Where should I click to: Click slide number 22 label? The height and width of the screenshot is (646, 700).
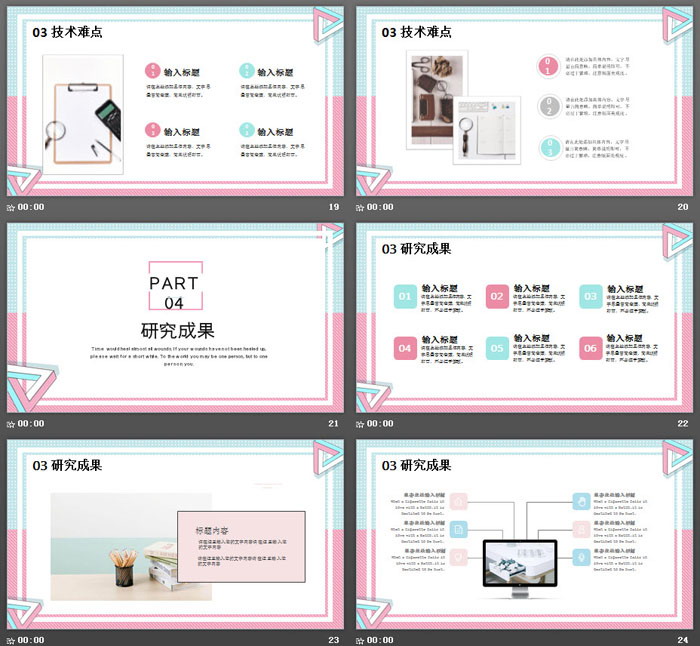point(683,424)
